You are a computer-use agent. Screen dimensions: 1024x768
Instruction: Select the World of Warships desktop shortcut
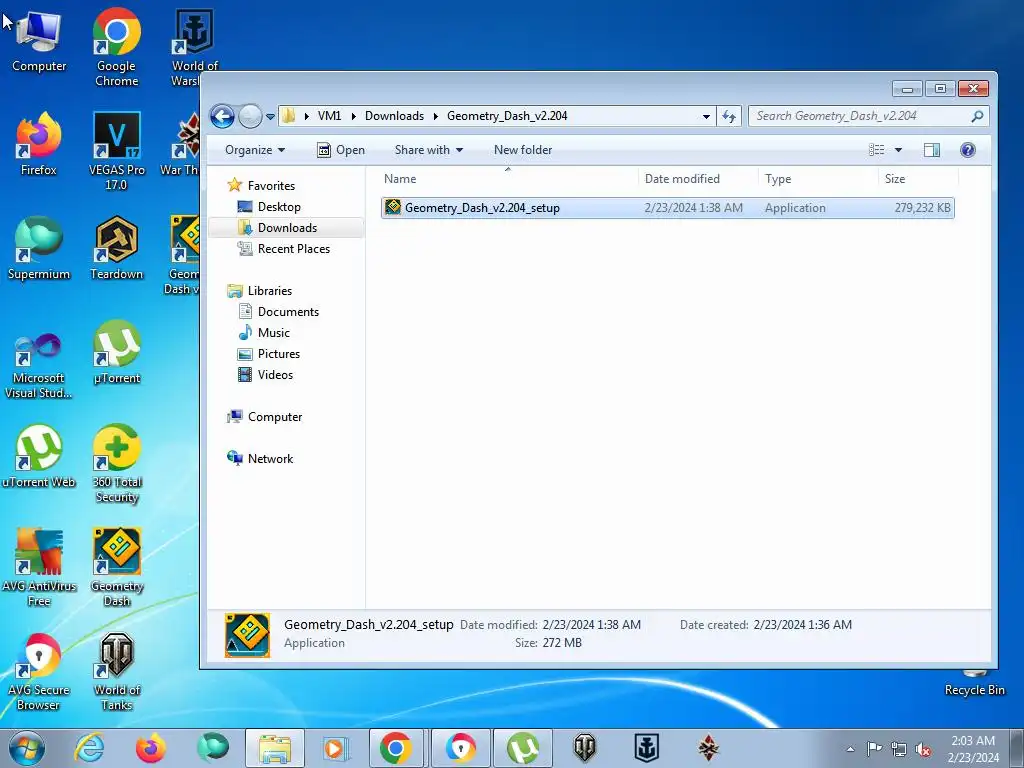tap(194, 48)
